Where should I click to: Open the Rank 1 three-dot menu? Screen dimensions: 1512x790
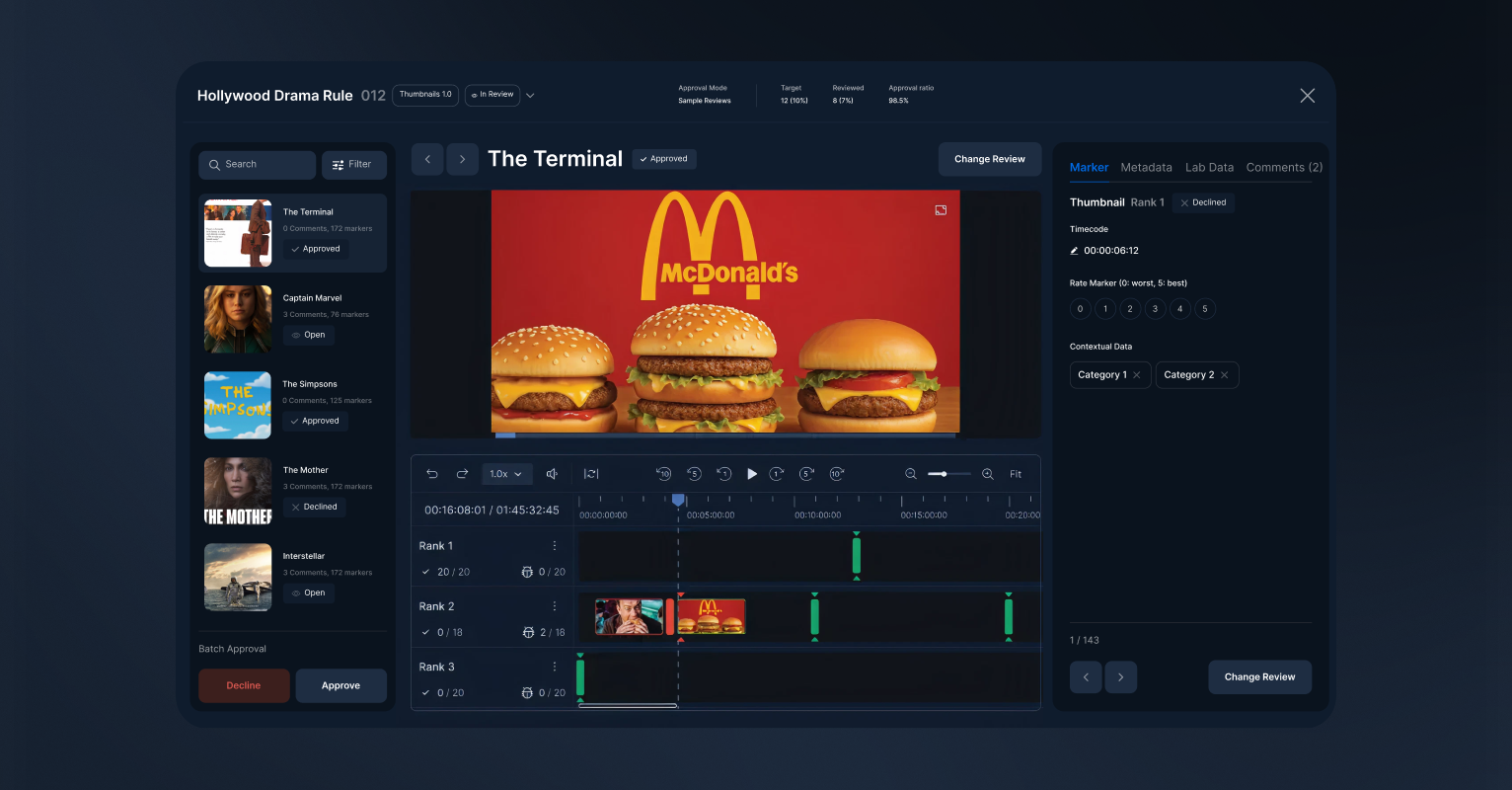(x=555, y=545)
